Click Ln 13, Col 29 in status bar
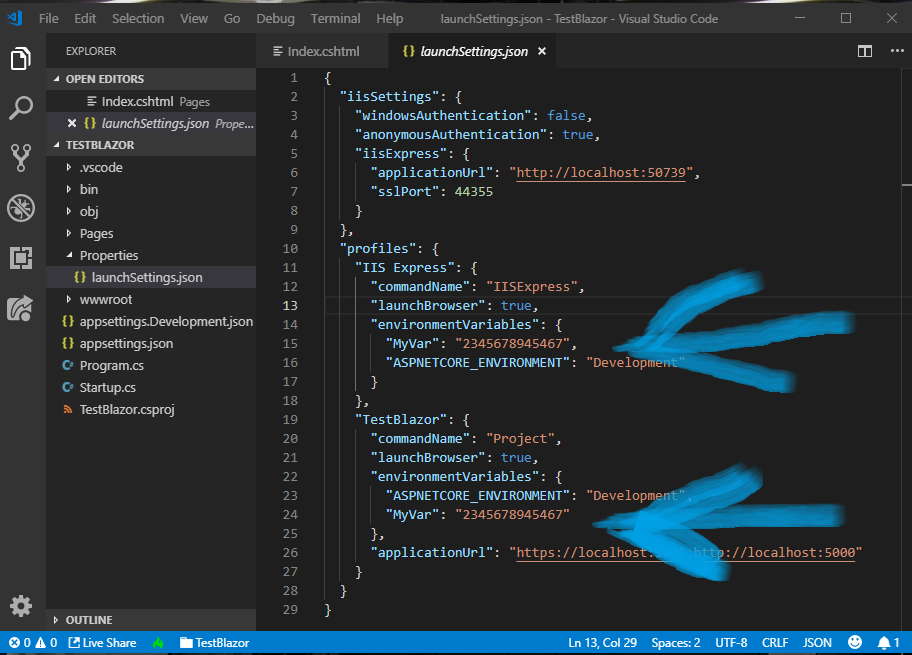The image size is (912, 655). 602,643
